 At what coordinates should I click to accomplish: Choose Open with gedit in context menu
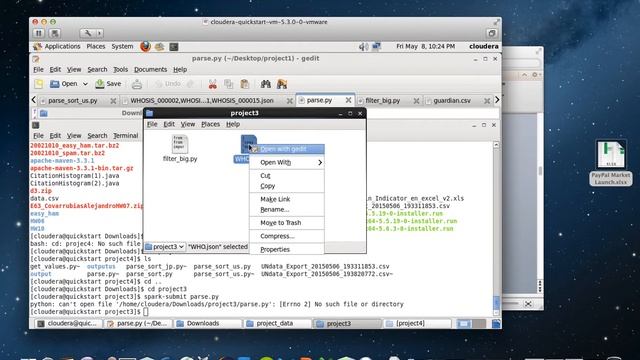pos(287,149)
